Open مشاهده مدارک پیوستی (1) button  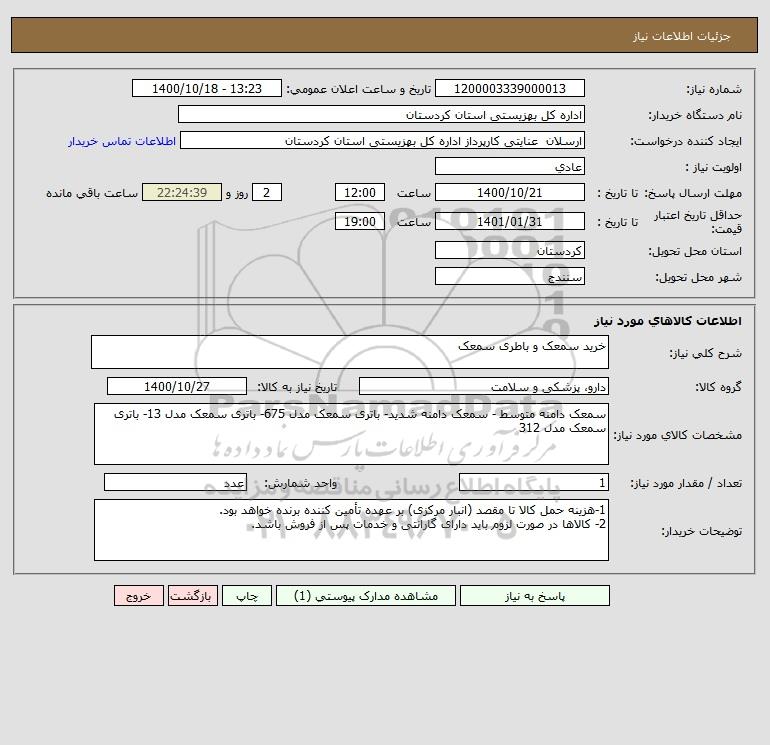(x=366, y=596)
